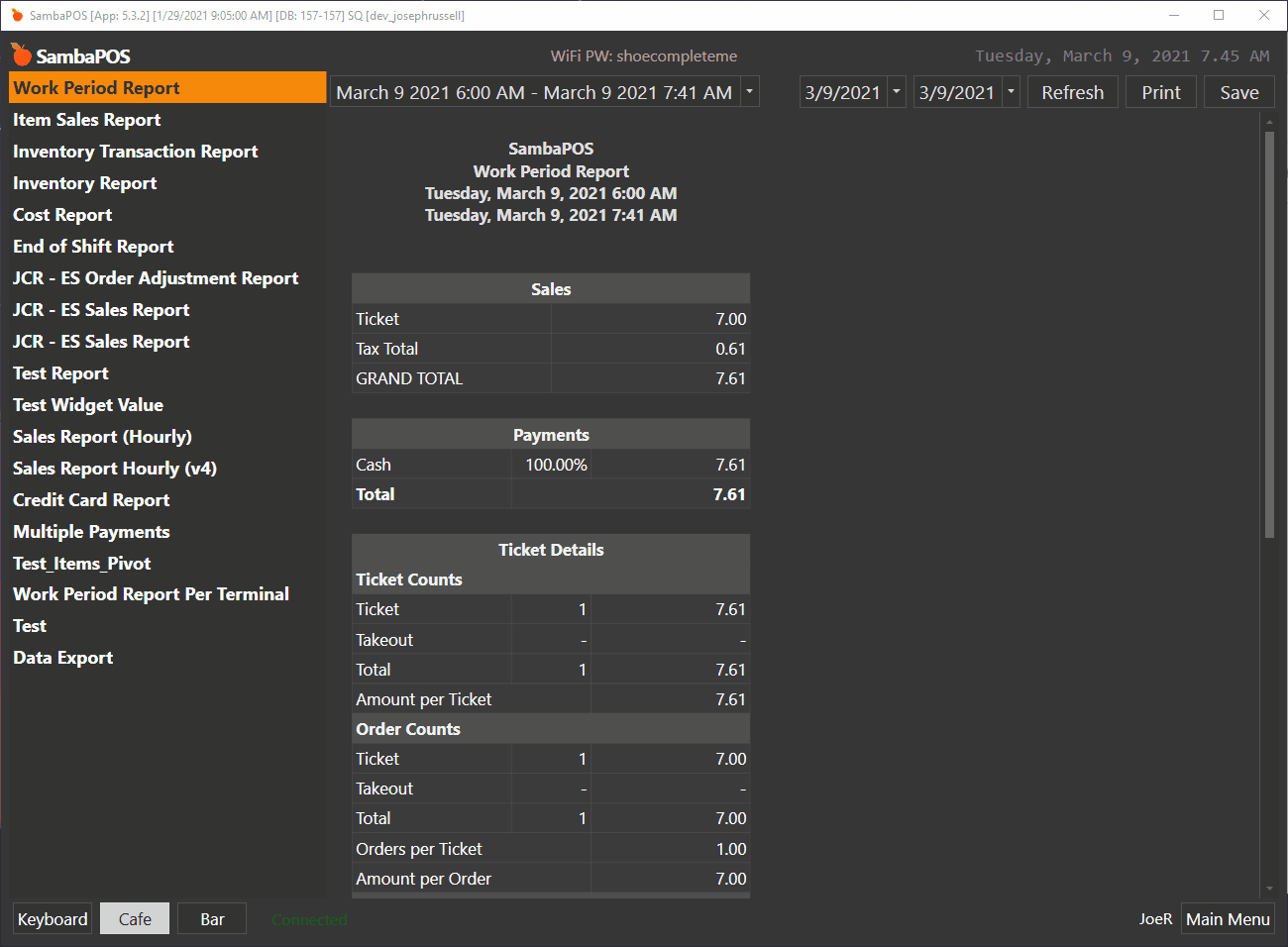This screenshot has width=1288, height=947.
Task: Switch to the Cafe department
Action: coord(135,919)
